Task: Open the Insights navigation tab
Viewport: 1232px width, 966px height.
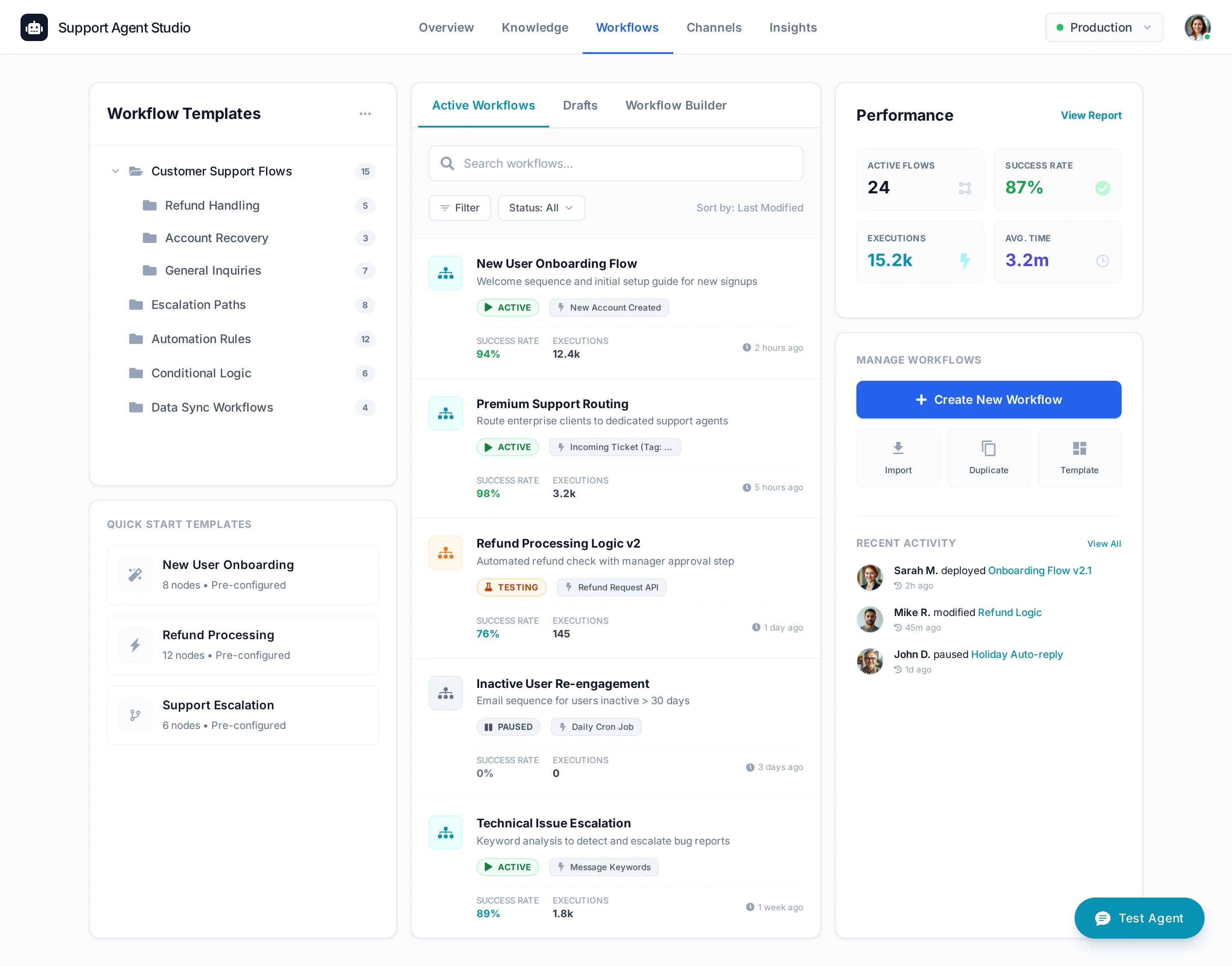Action: [793, 27]
